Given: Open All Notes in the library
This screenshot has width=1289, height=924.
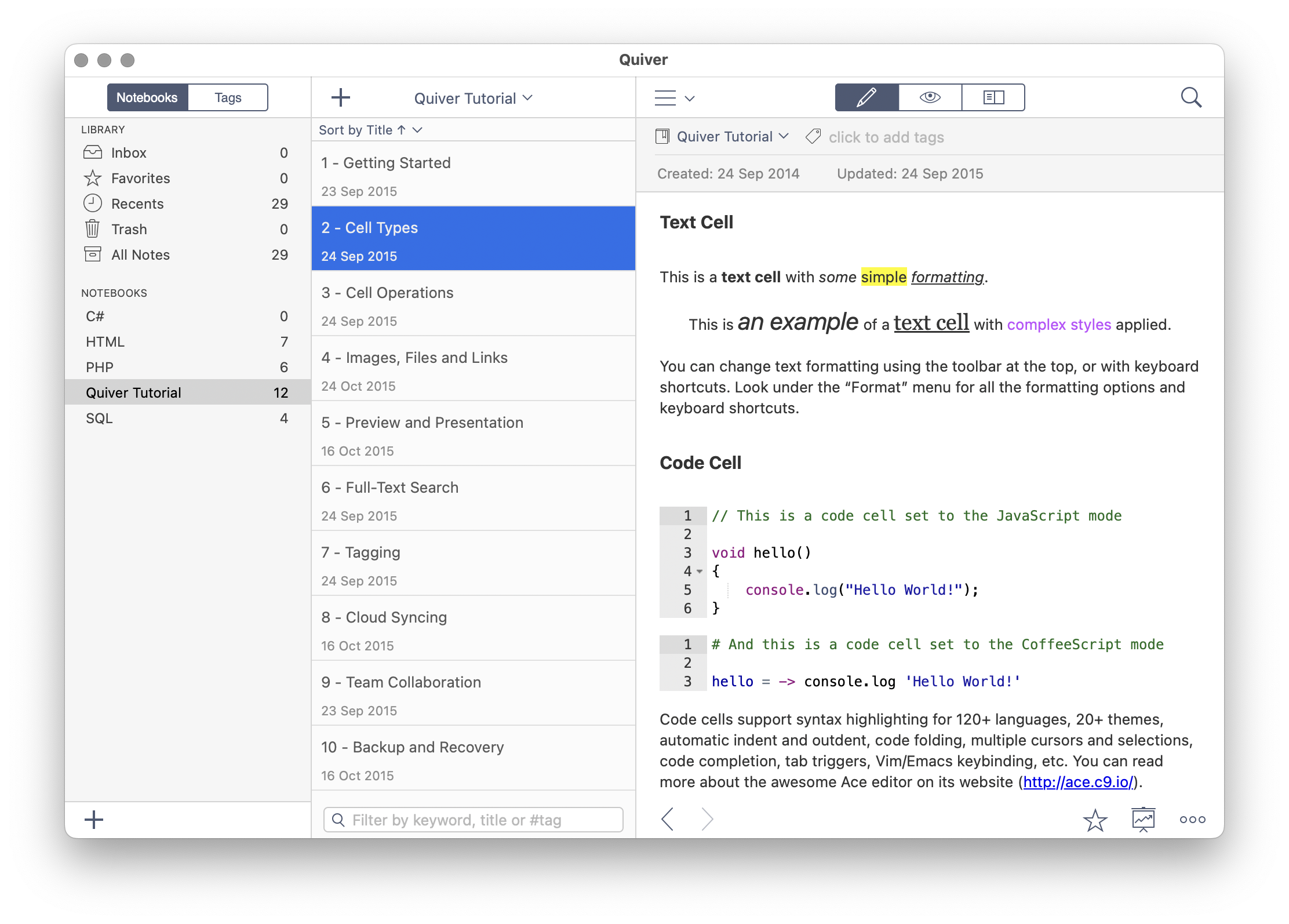Looking at the screenshot, I should point(188,254).
